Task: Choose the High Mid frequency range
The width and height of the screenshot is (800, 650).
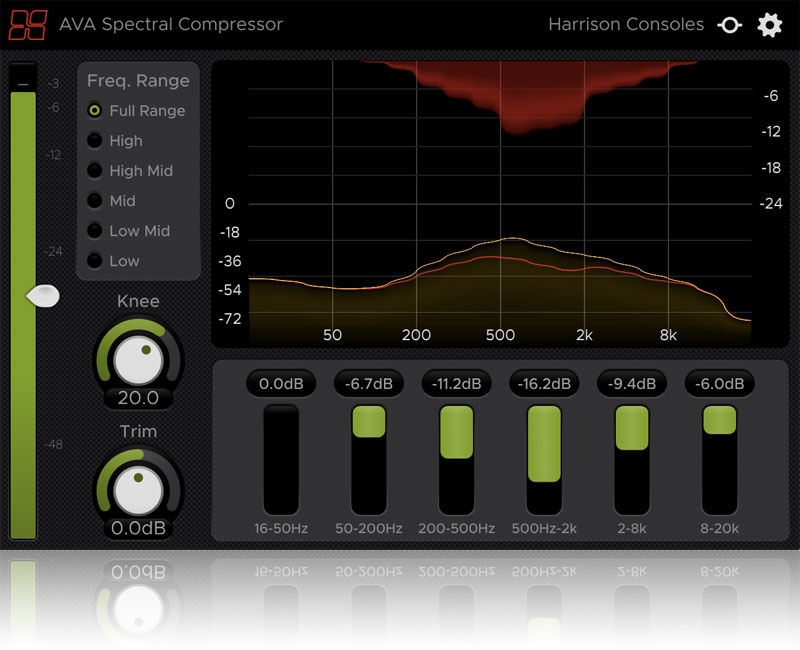Action: 95,171
